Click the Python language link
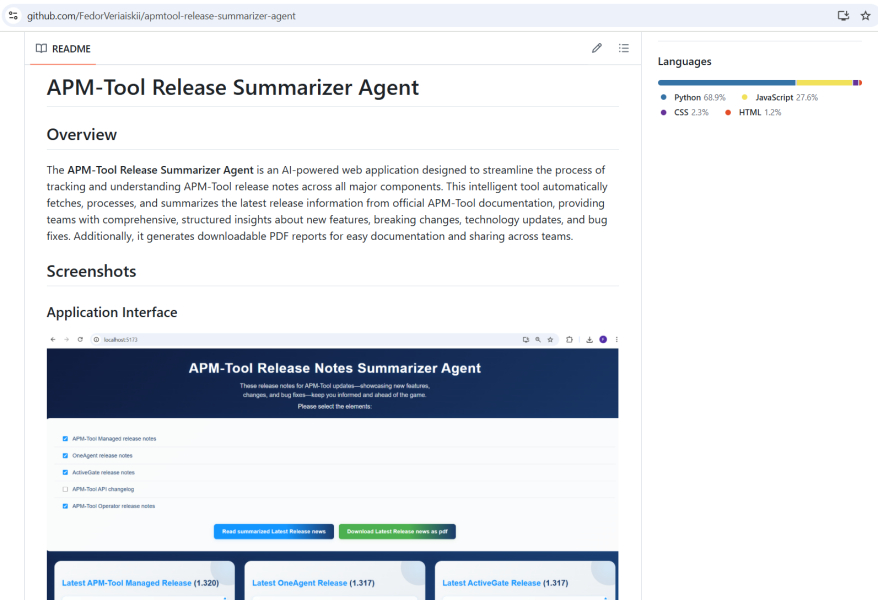This screenshot has height=600, width=878. pos(687,97)
